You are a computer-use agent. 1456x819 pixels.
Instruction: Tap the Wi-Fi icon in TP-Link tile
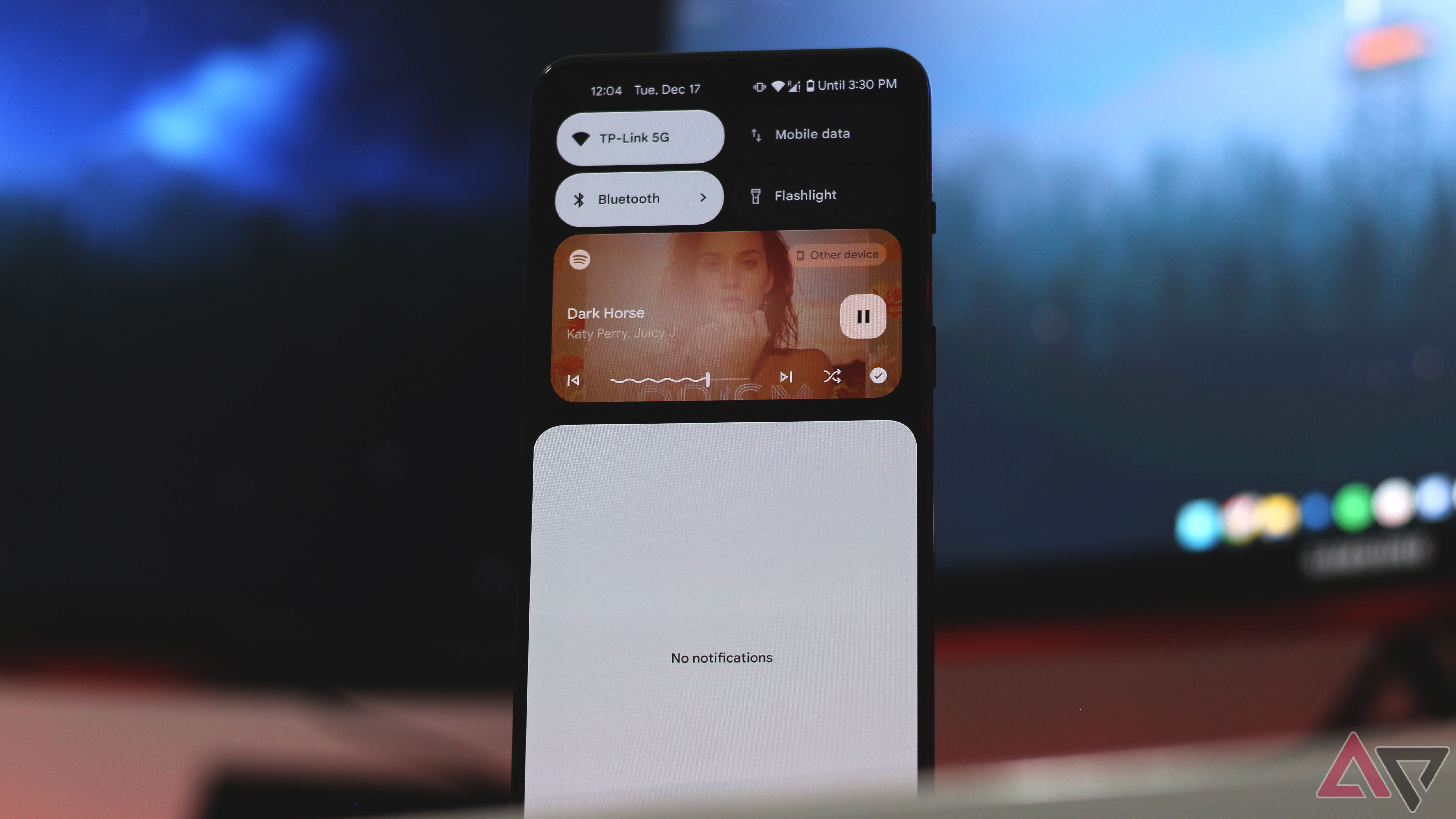[x=580, y=137]
